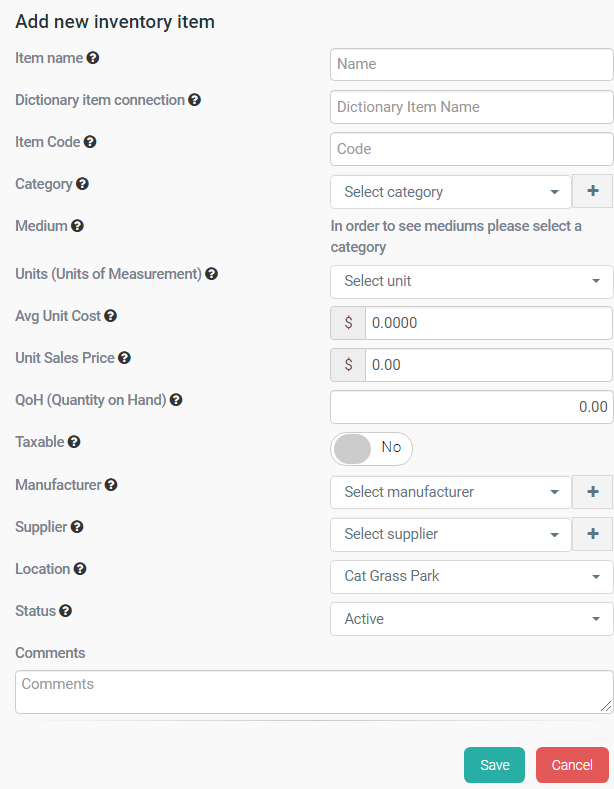The height and width of the screenshot is (789, 614).
Task: Click the Unit Sales Price input
Action: pyautogui.click(x=488, y=365)
